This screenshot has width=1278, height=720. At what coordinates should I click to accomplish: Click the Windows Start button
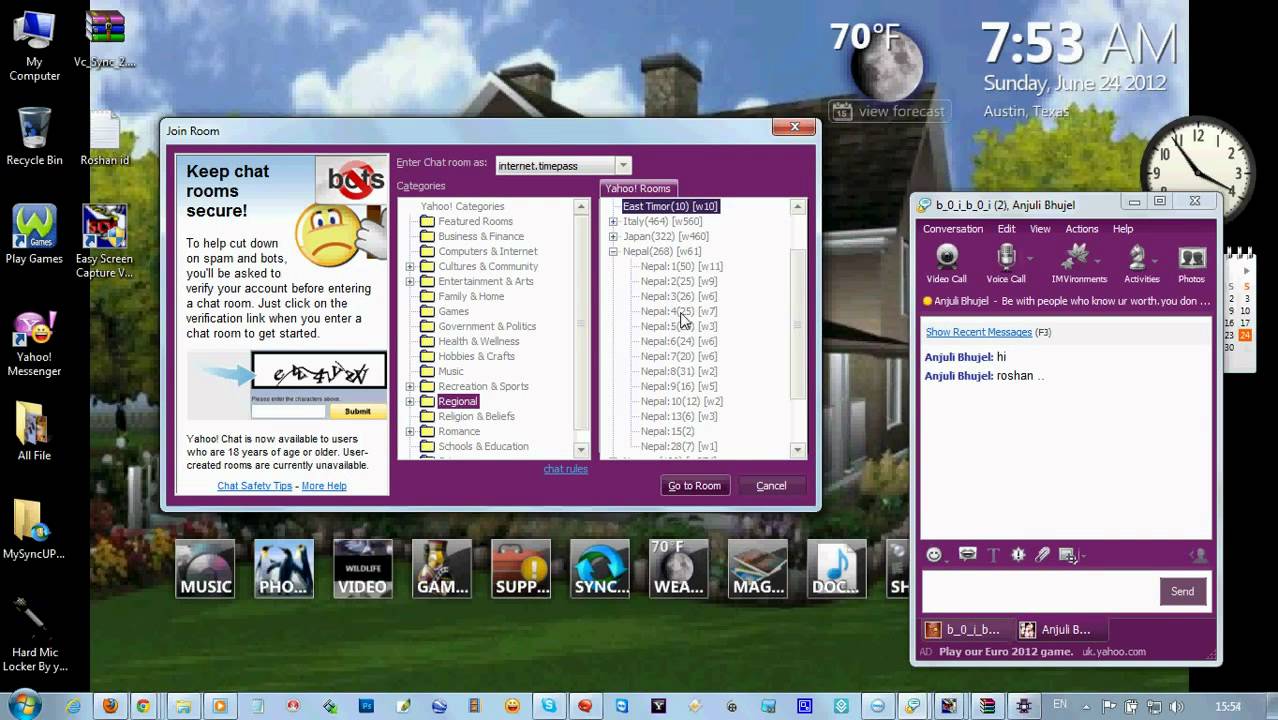tap(24, 706)
